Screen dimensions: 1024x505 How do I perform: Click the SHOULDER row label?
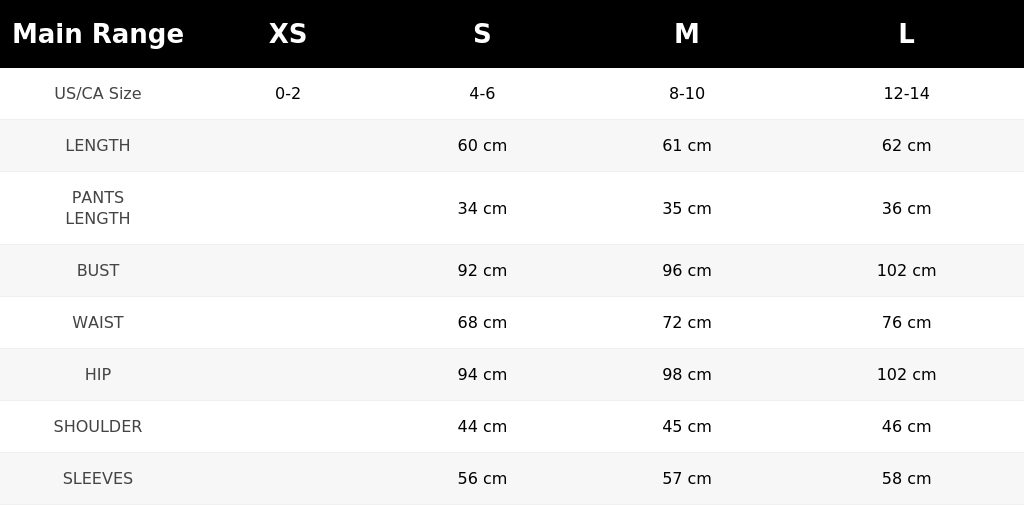coord(98,427)
